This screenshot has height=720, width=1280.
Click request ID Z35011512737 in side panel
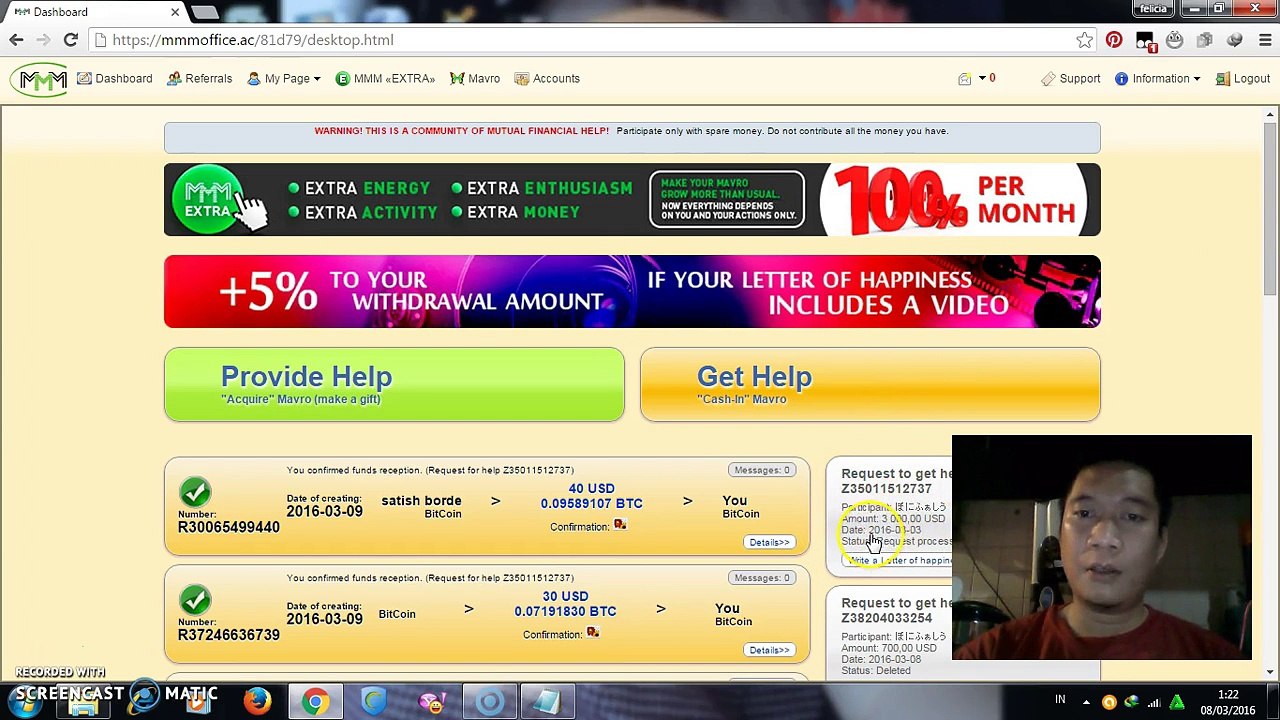(886, 489)
